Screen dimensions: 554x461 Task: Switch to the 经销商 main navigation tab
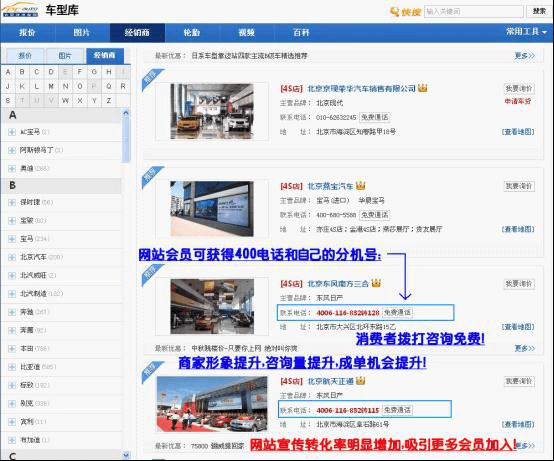pos(137,33)
